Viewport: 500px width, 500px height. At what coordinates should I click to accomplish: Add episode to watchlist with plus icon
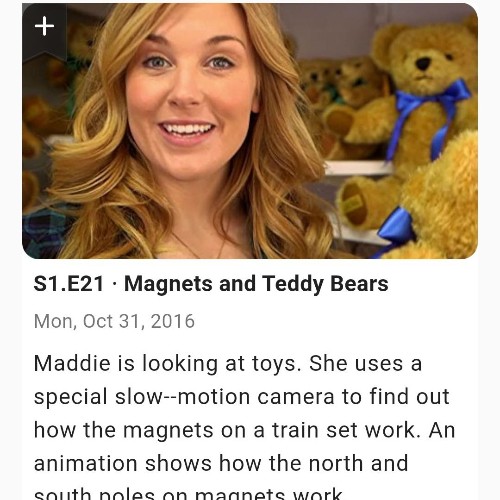(x=44, y=26)
